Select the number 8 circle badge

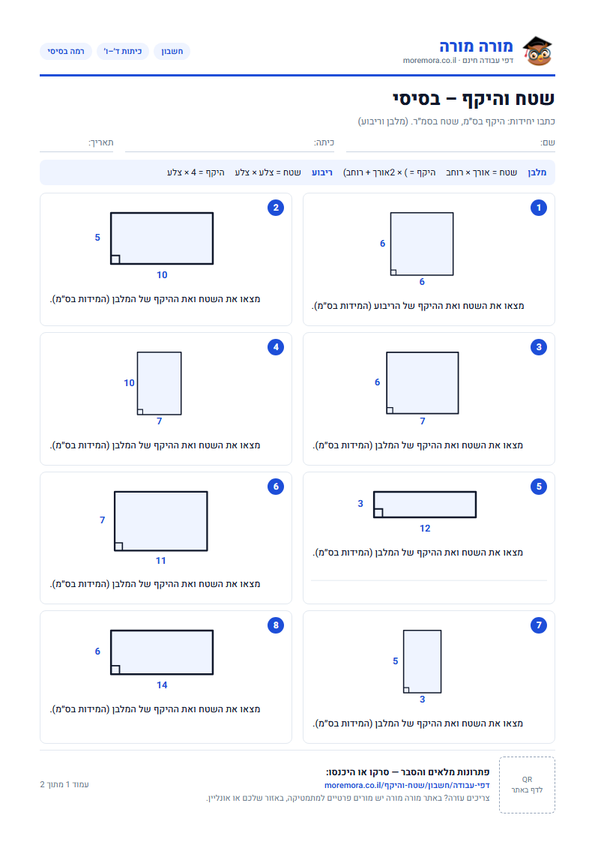tap(275, 625)
